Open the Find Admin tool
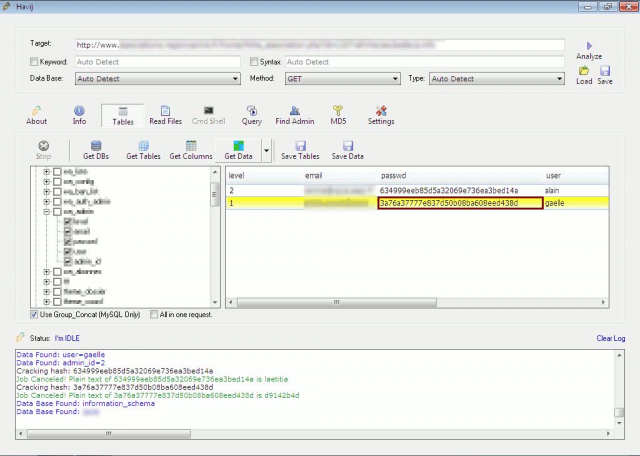Viewport: 640px width, 456px height. pyautogui.click(x=295, y=111)
